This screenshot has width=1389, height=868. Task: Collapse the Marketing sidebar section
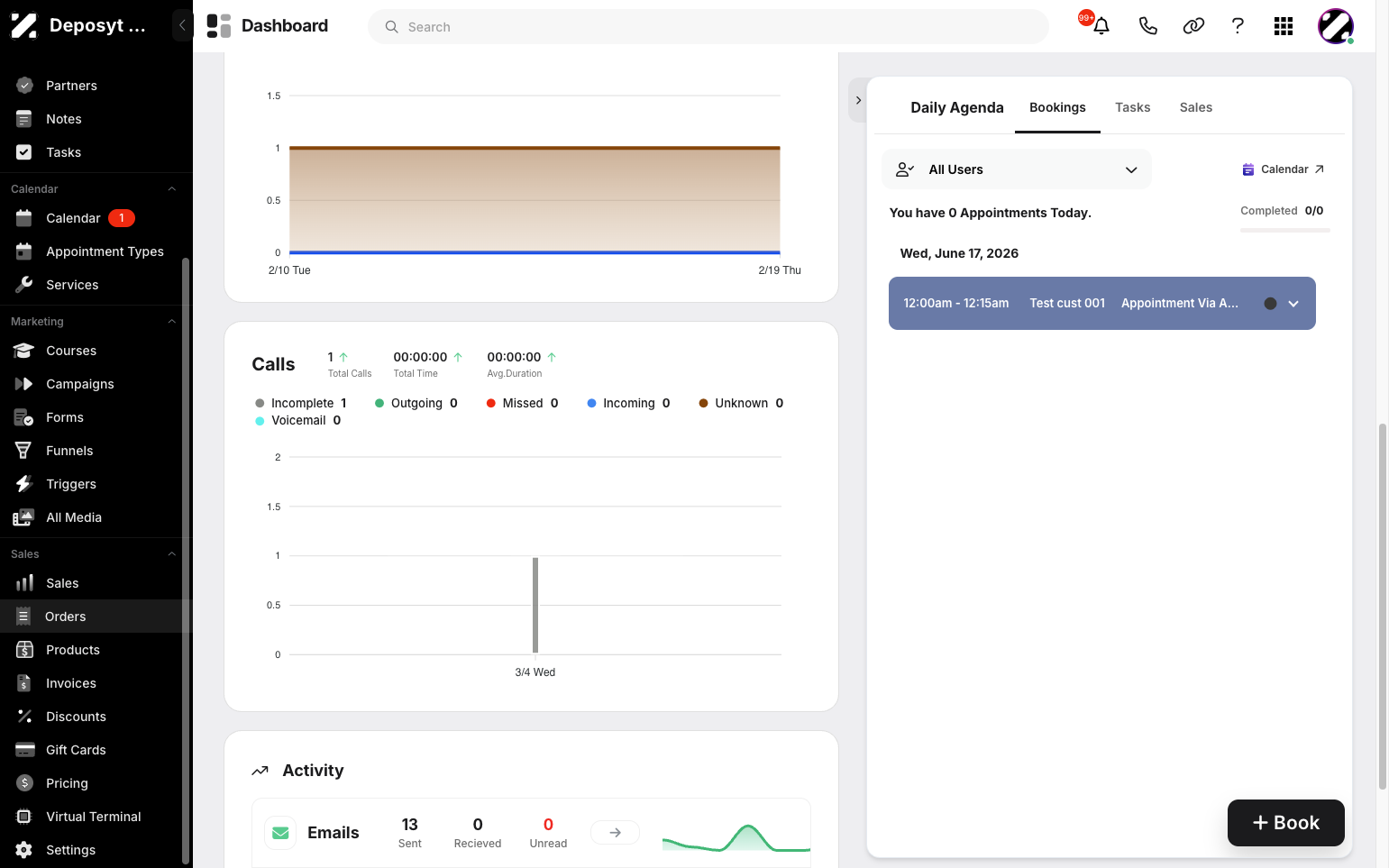click(x=172, y=322)
